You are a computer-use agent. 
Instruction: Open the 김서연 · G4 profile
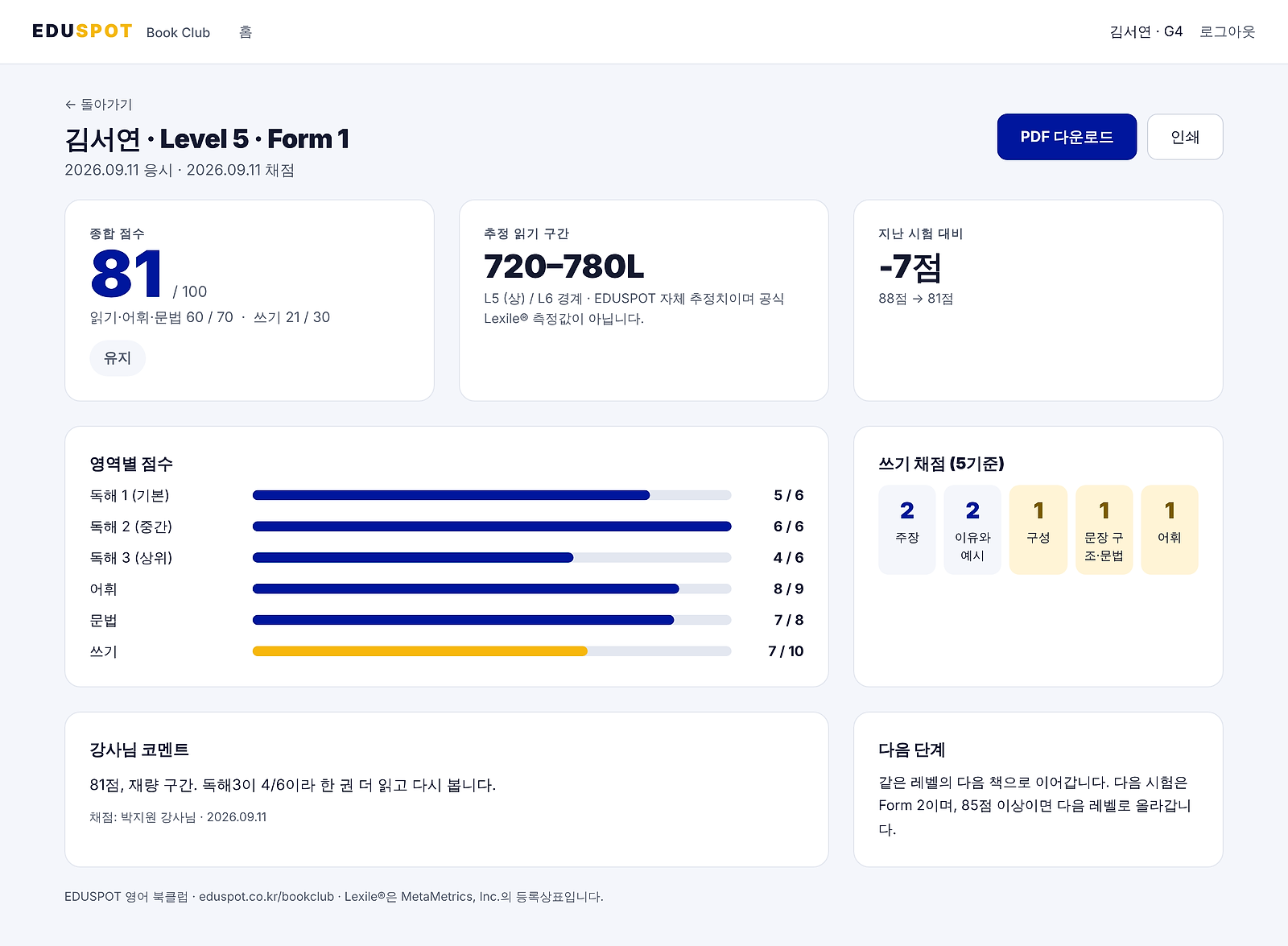(1146, 32)
